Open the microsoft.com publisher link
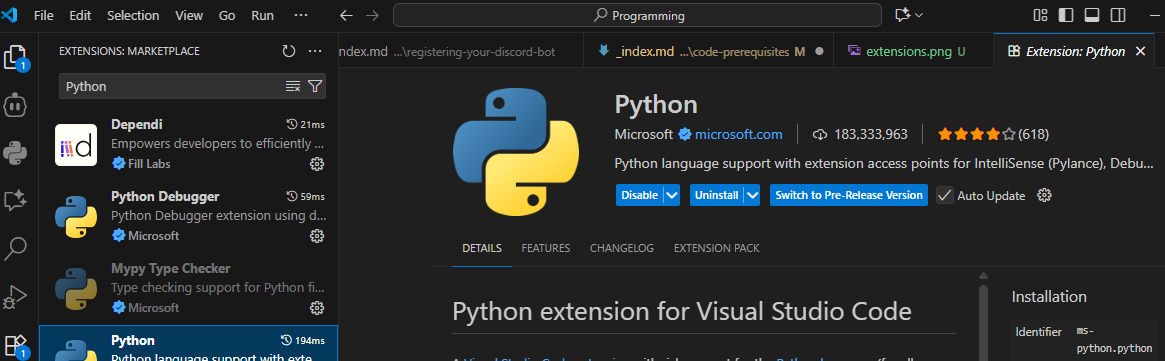This screenshot has width=1165, height=361. click(739, 134)
